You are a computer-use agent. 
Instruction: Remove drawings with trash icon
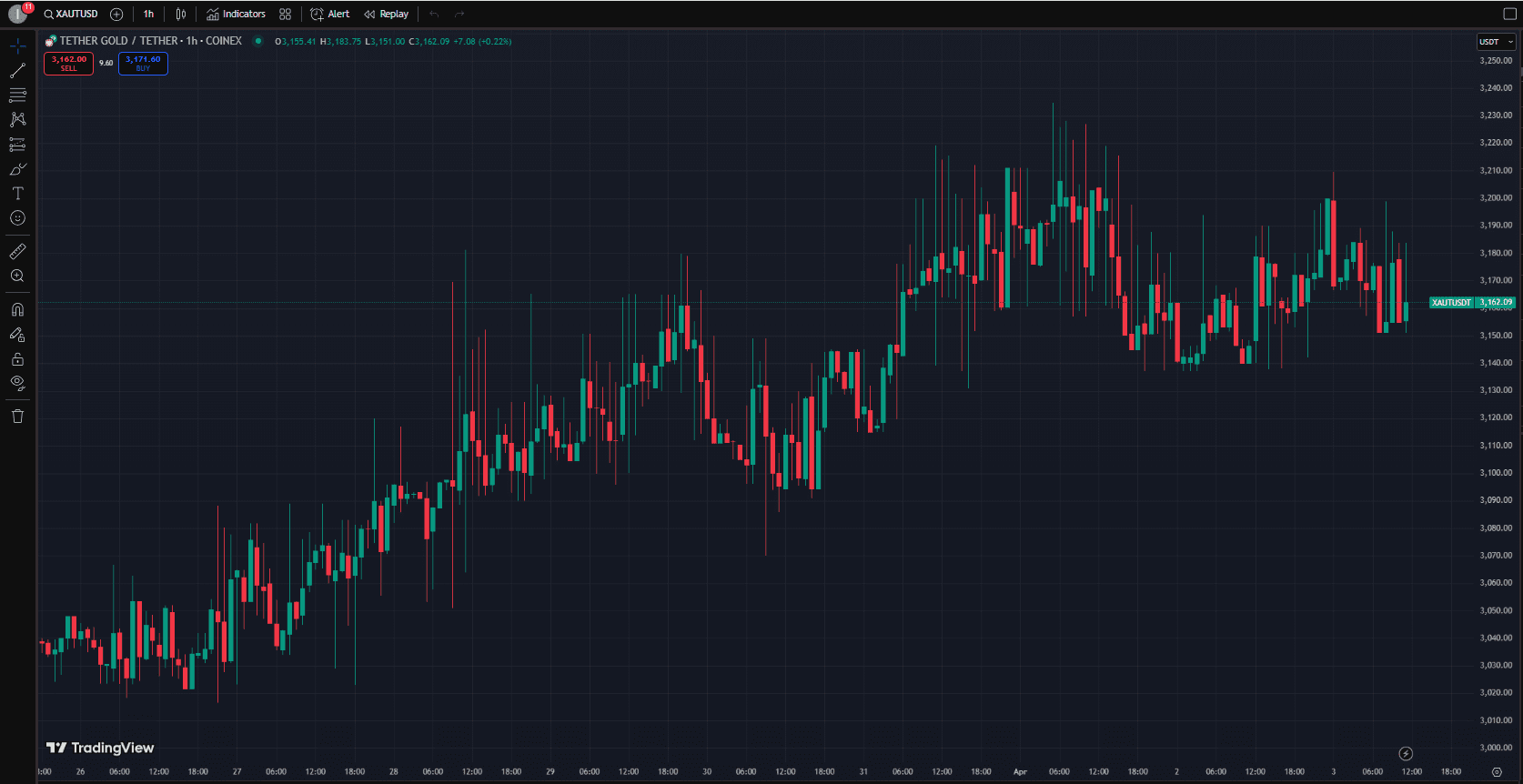17,417
